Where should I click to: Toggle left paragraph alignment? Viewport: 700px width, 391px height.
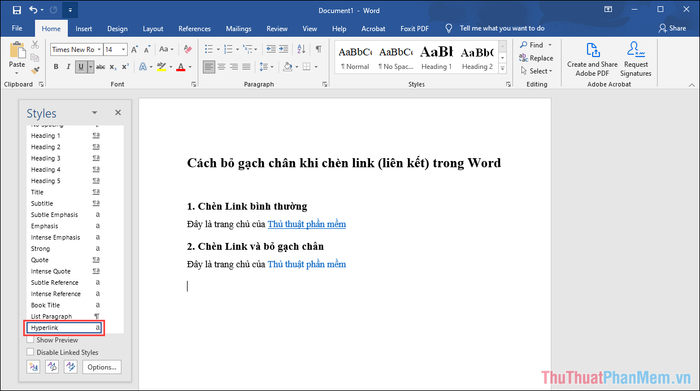click(208, 67)
